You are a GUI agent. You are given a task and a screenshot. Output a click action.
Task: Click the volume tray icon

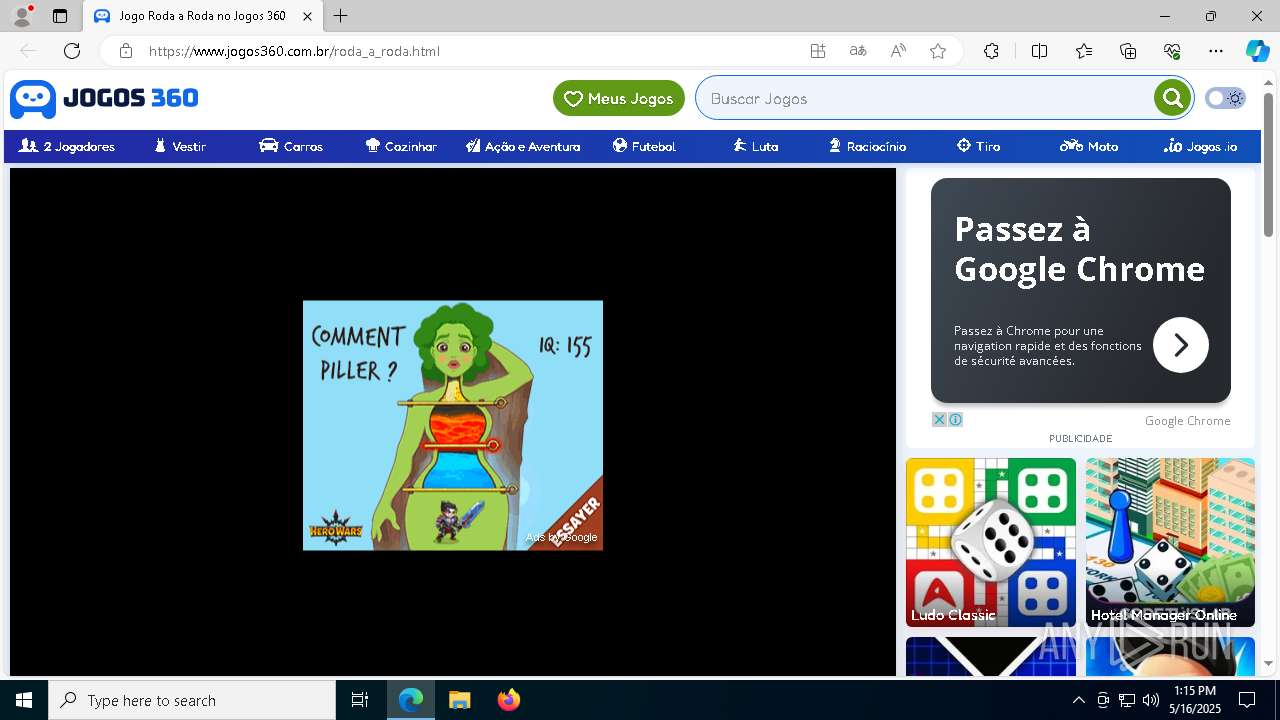click(x=1151, y=700)
